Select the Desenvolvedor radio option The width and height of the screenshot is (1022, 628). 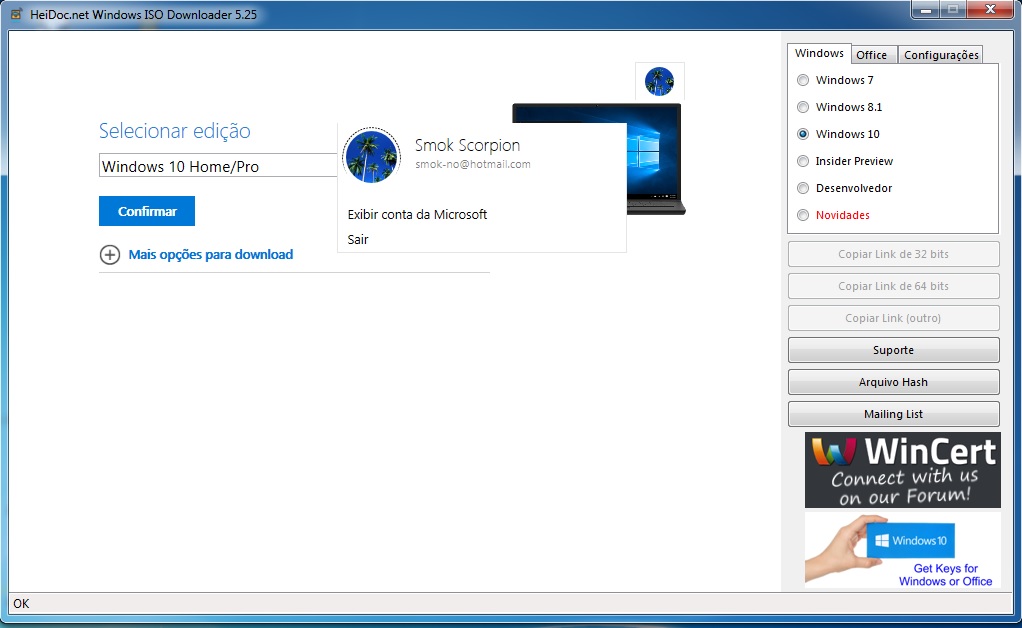click(803, 188)
